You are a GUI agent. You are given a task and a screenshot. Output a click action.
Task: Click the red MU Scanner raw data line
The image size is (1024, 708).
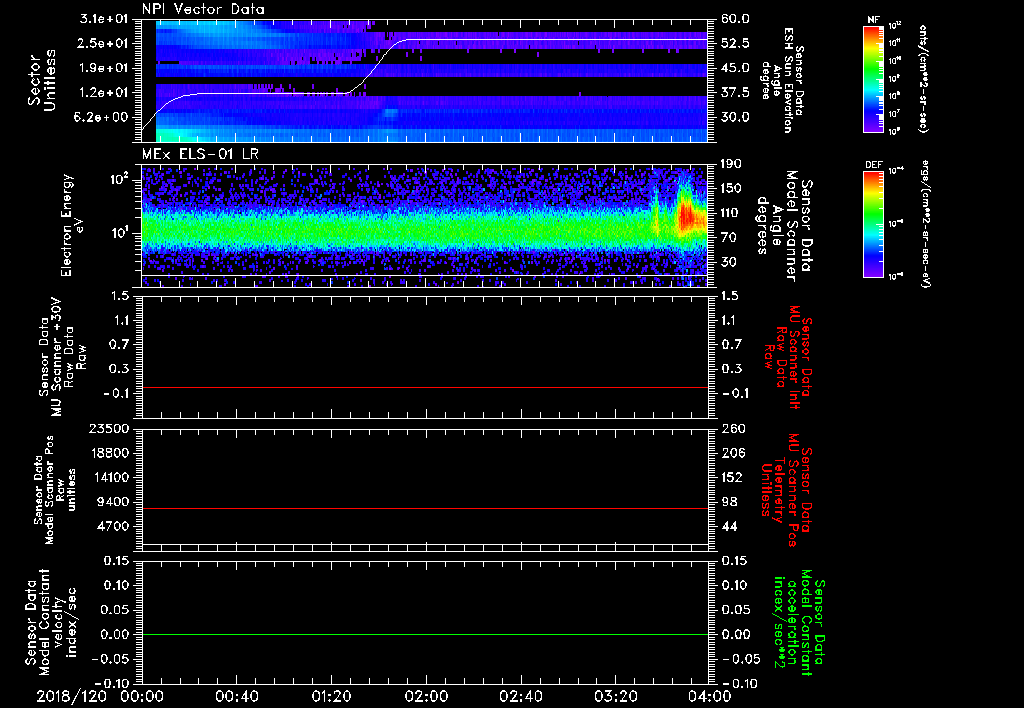tap(424, 387)
